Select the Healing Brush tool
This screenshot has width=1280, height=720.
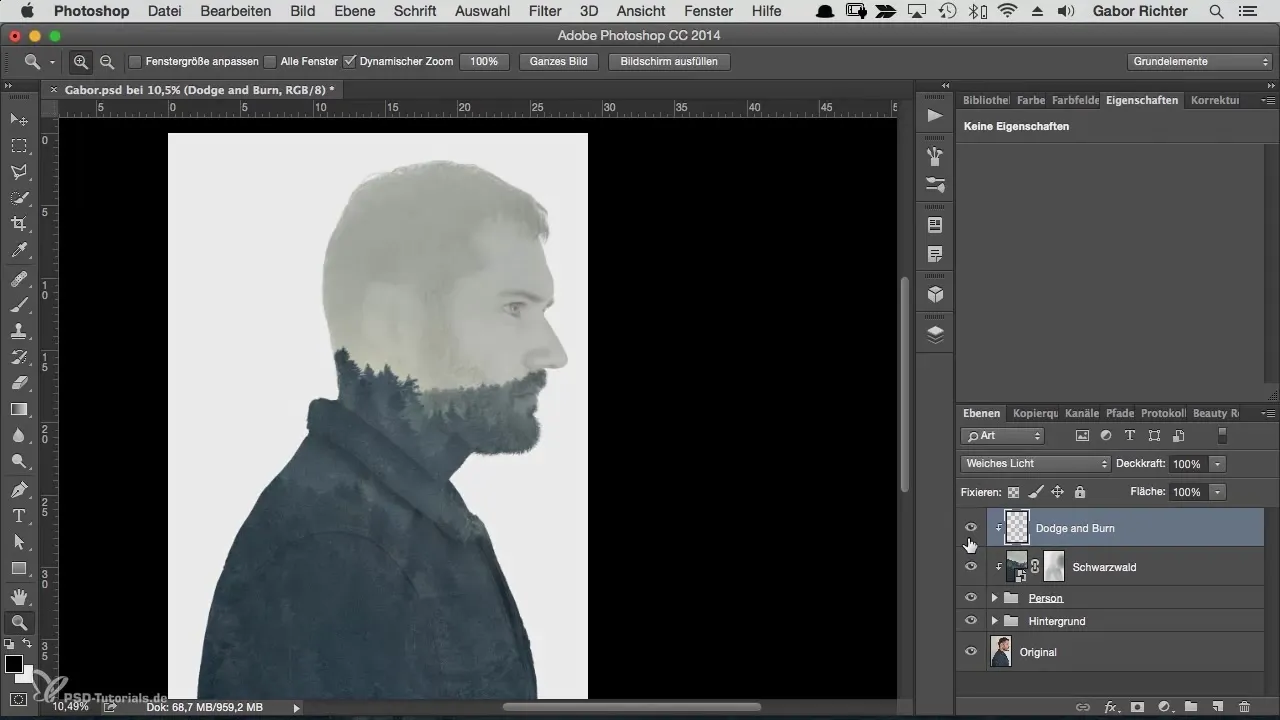tap(19, 279)
